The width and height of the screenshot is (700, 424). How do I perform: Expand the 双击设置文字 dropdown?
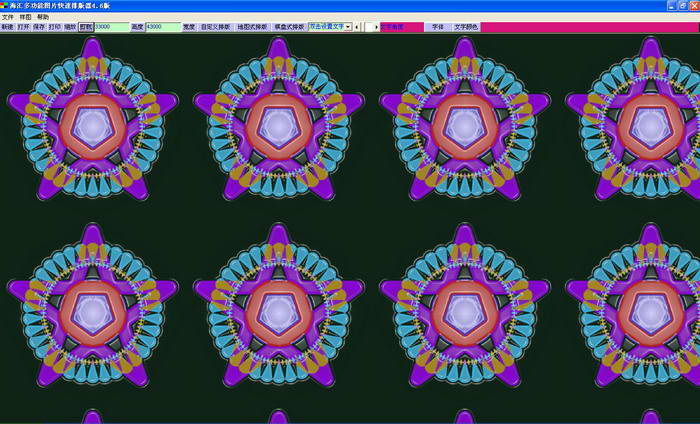coord(348,27)
